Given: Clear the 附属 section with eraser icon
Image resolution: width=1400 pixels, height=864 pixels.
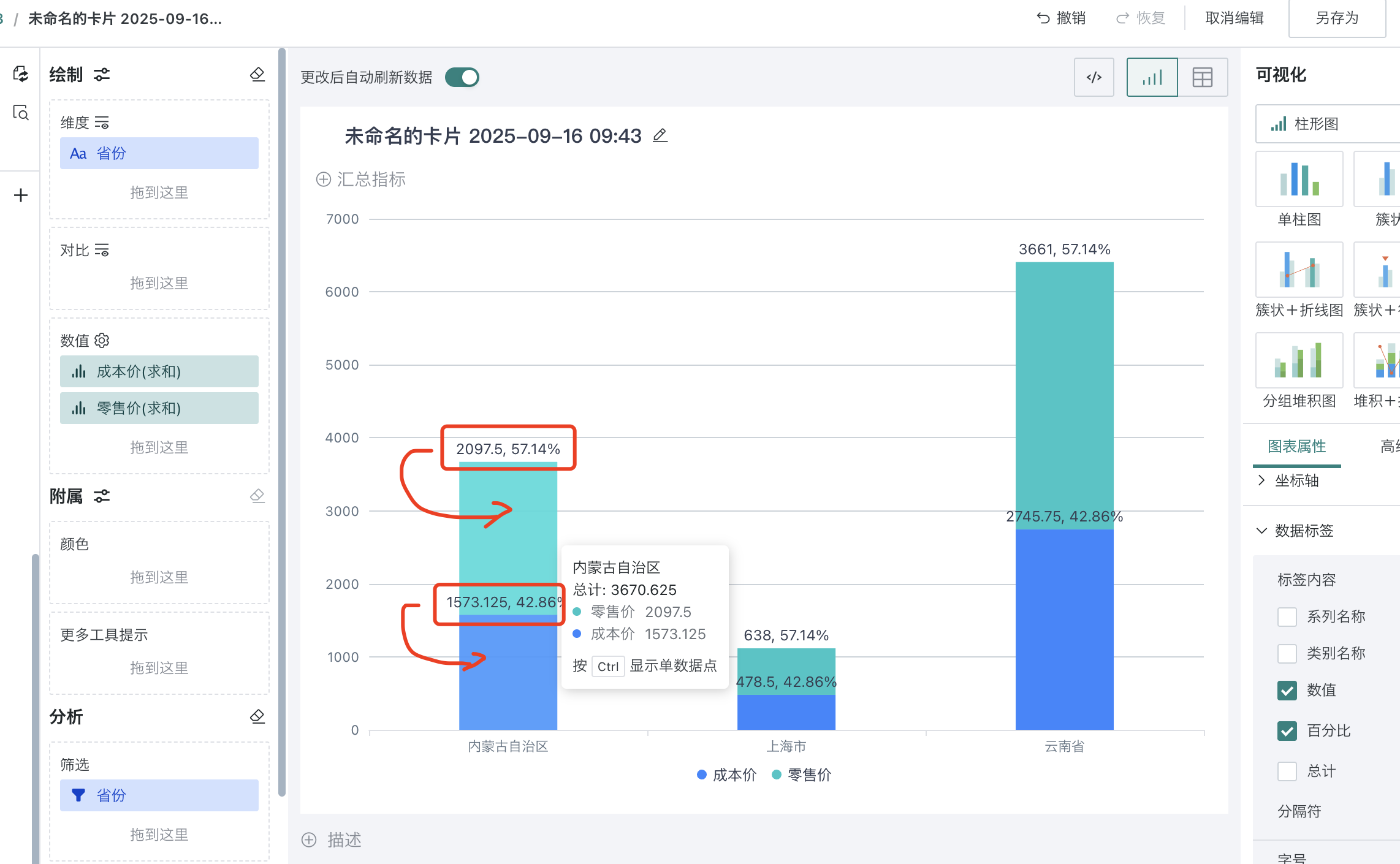Looking at the screenshot, I should coord(257,496).
